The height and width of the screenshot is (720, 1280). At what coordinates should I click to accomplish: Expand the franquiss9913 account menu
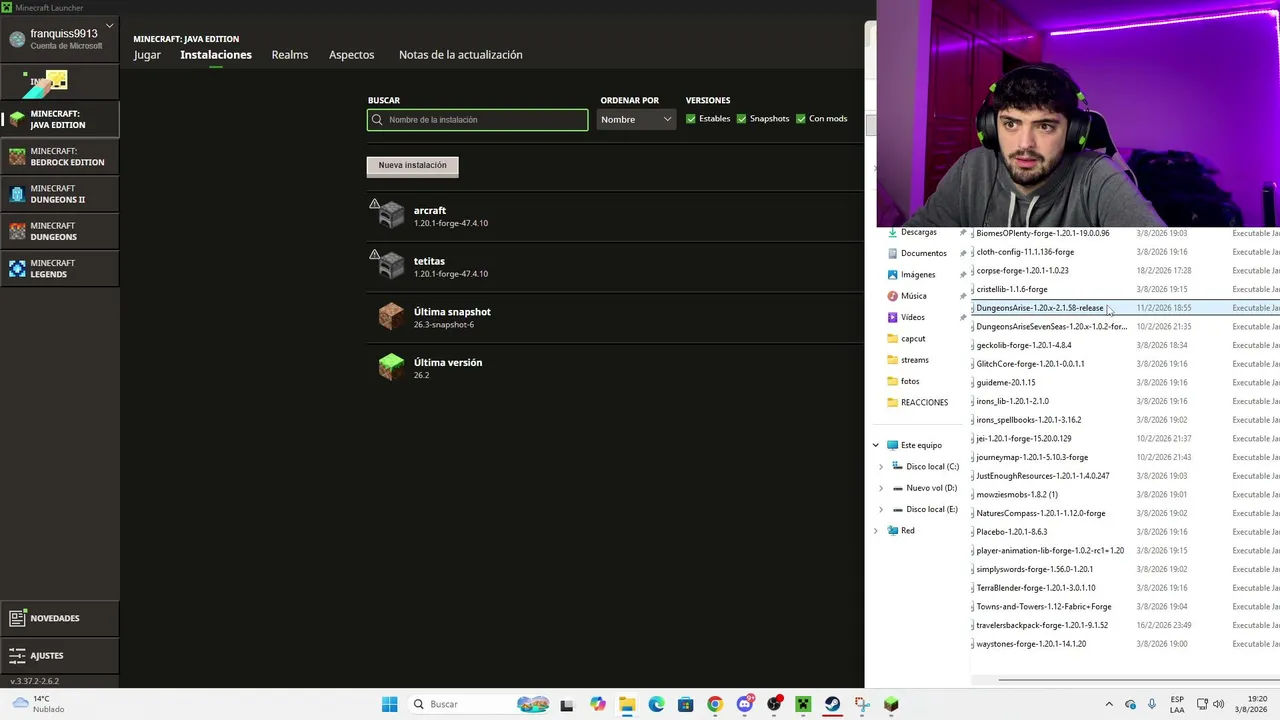[x=109, y=26]
